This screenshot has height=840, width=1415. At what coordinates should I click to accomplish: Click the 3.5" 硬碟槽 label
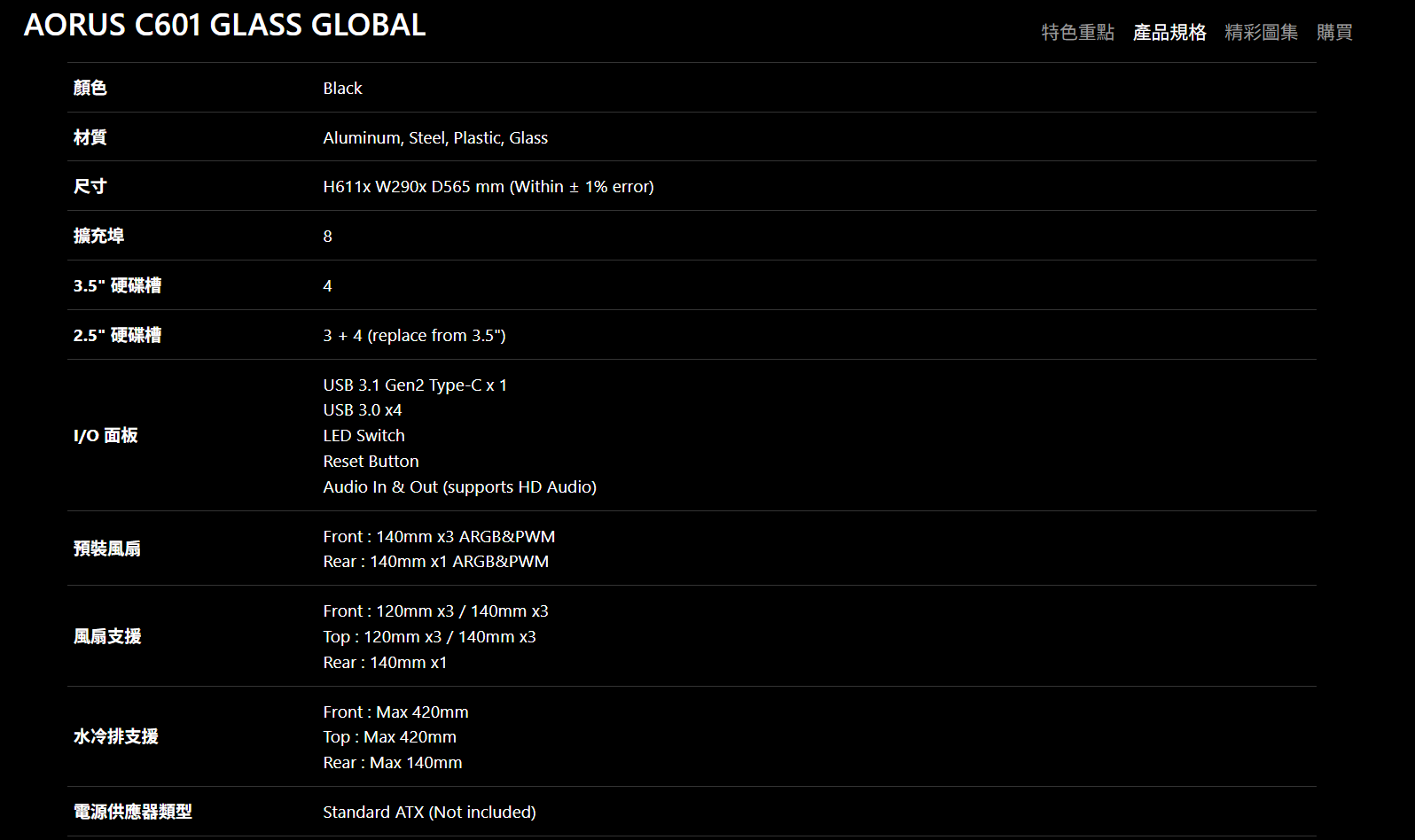(117, 285)
